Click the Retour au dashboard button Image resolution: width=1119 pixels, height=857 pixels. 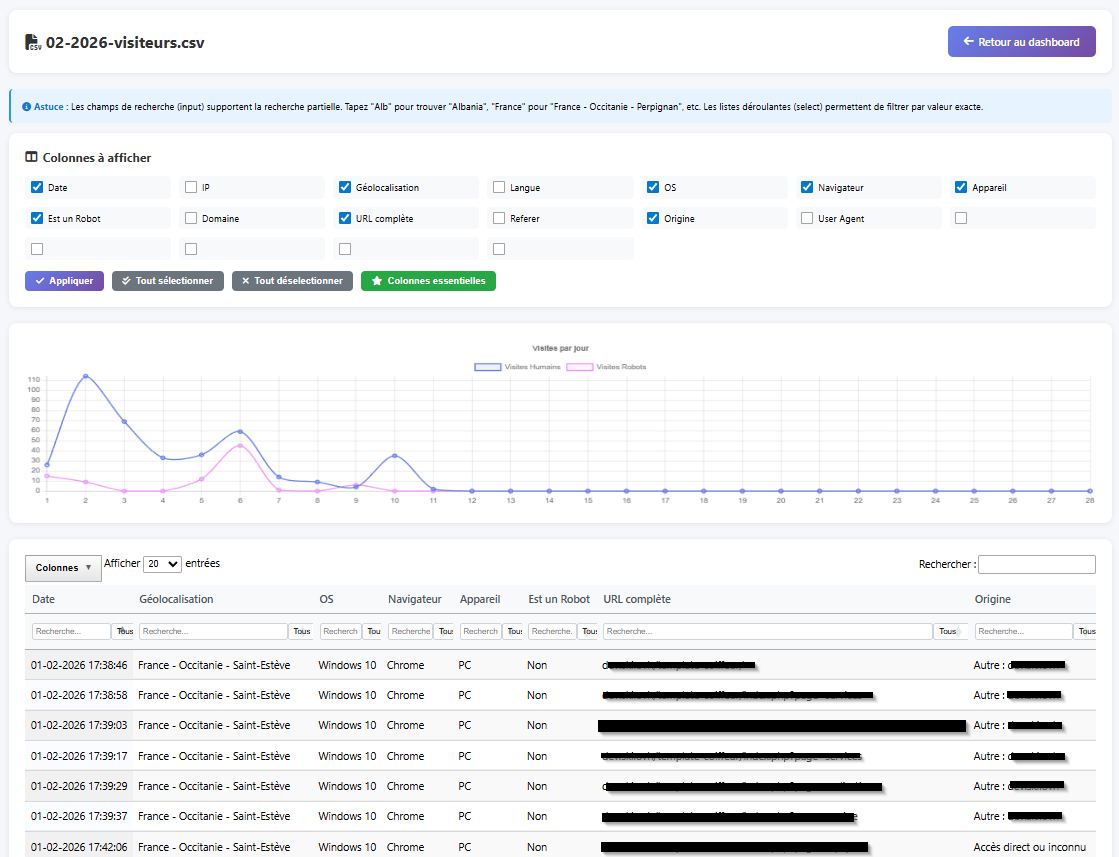[x=1021, y=42]
